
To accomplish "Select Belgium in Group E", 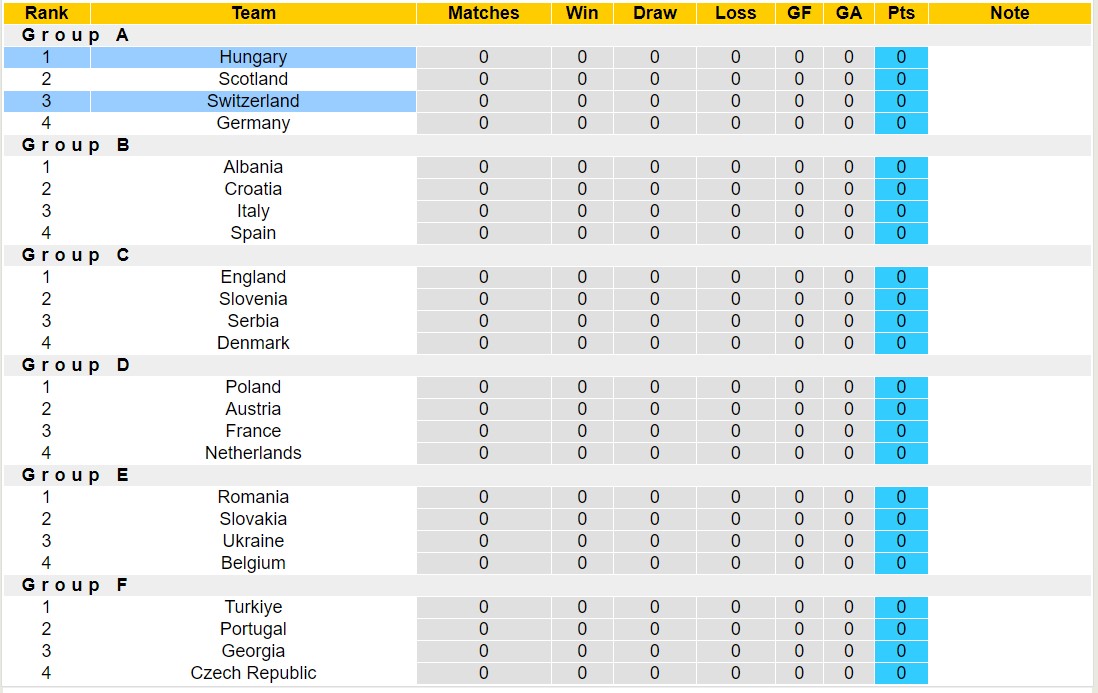I will 253,563.
